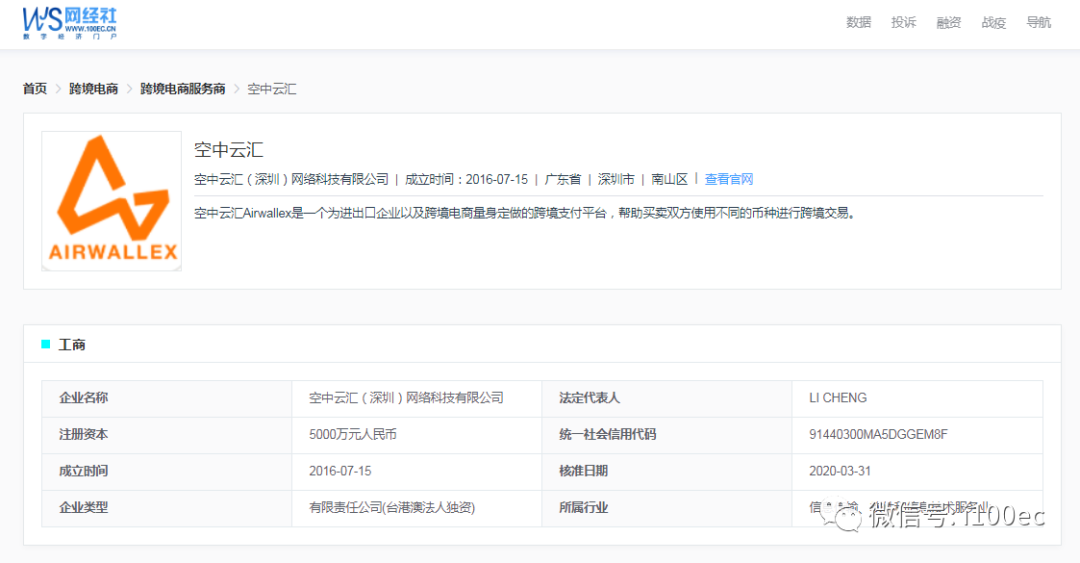Click the chevron after 首页 breadcrumb
This screenshot has height=563, width=1080.
click(58, 89)
